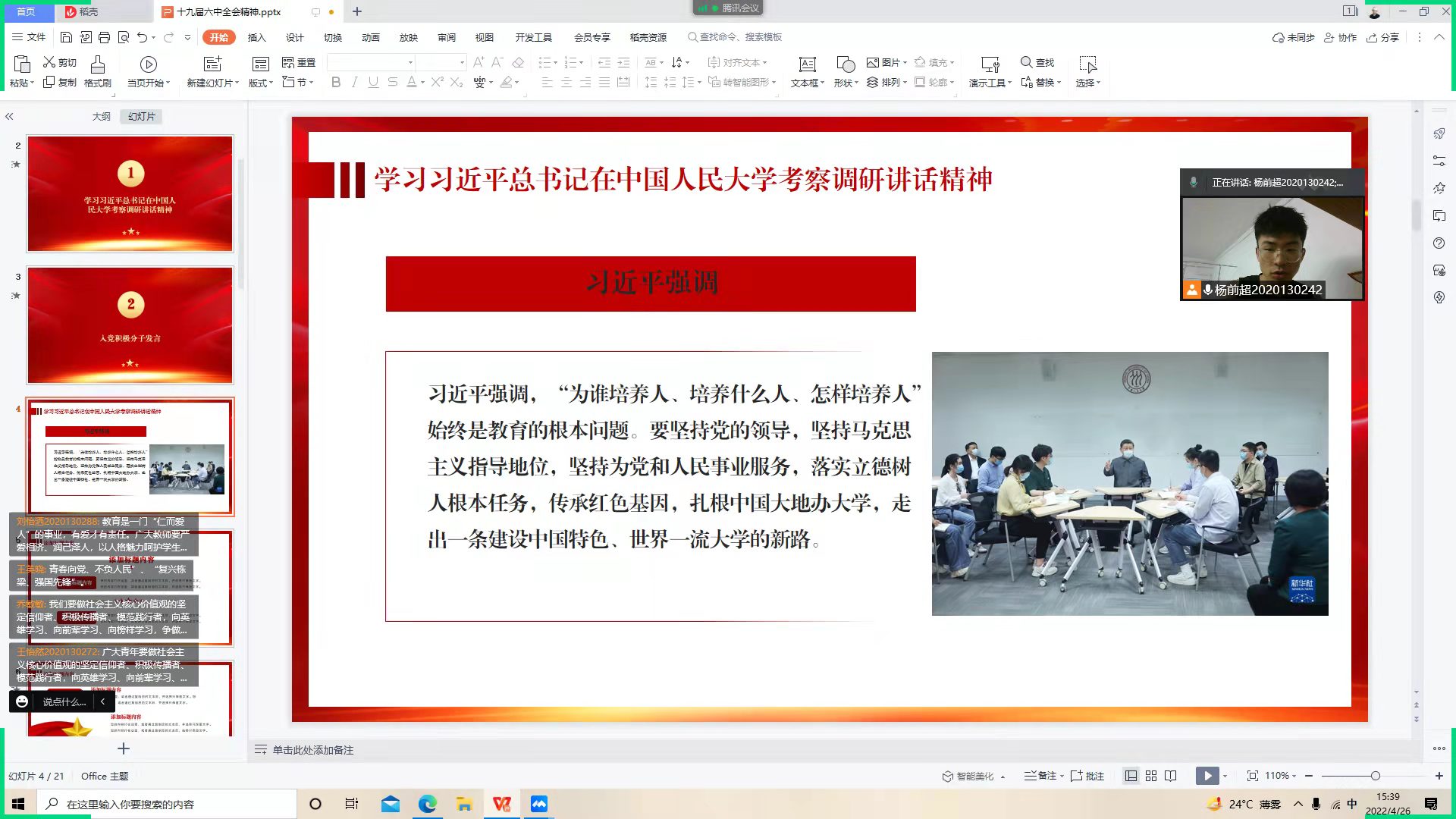Toggle bold formatting button

[x=336, y=82]
